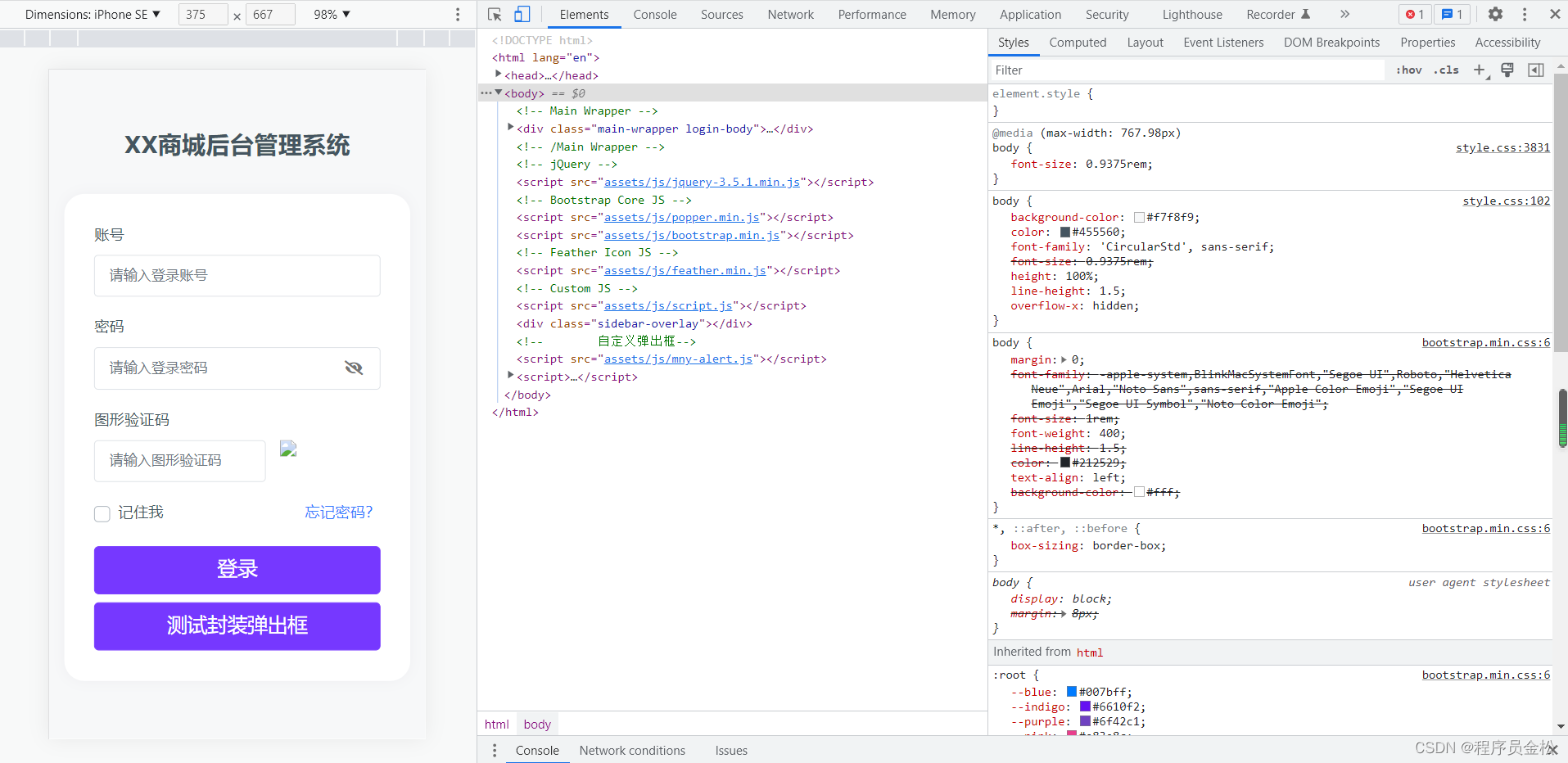Open DevTools customize three-dot menu
1568x763 pixels.
tap(1524, 14)
